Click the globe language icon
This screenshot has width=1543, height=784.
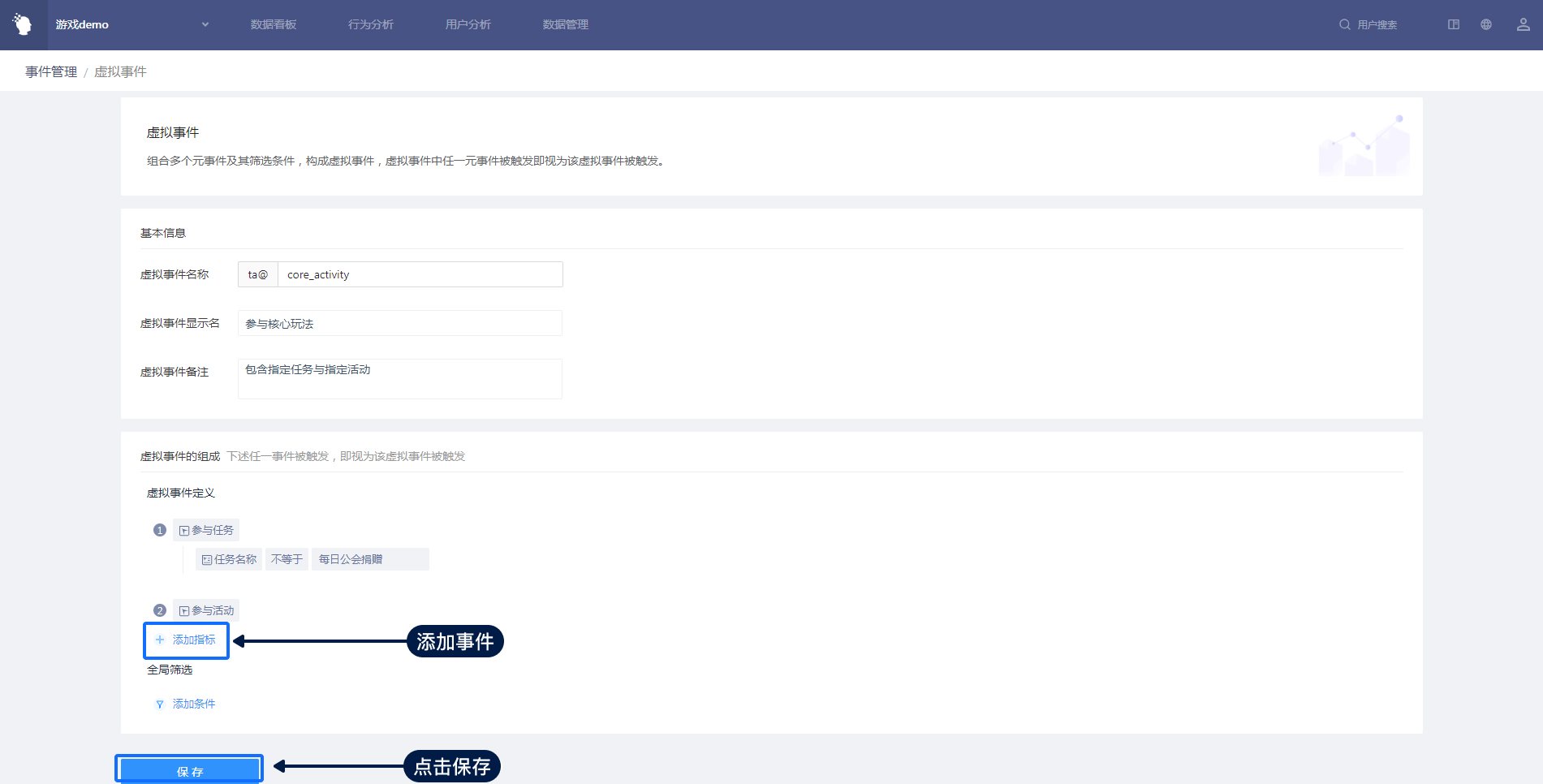pyautogui.click(x=1485, y=24)
